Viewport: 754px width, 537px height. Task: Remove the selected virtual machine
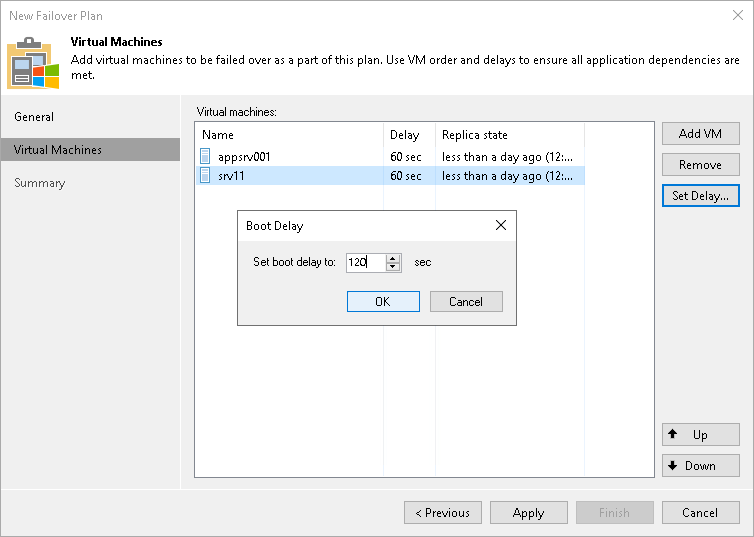(700, 165)
